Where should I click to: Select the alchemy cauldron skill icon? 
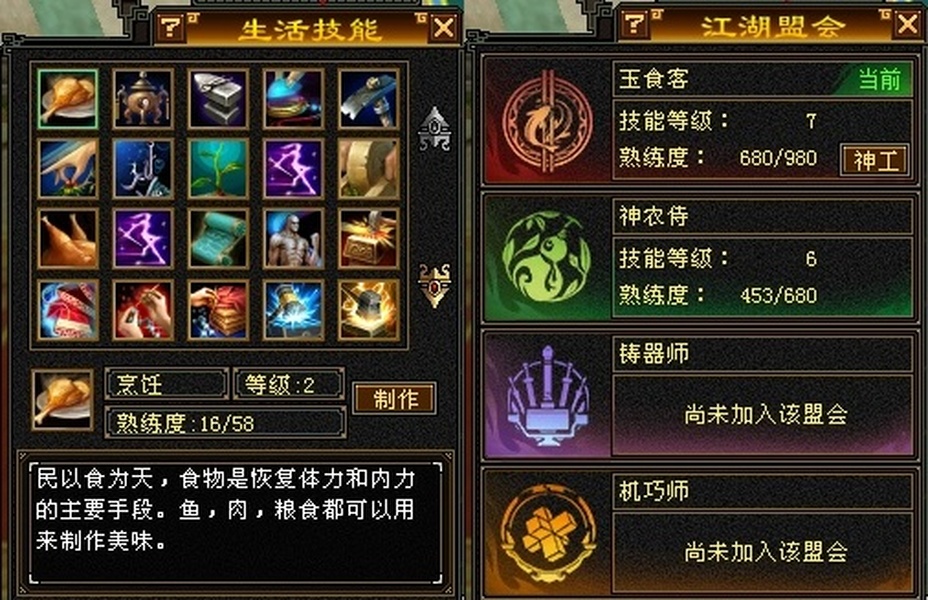(x=143, y=98)
